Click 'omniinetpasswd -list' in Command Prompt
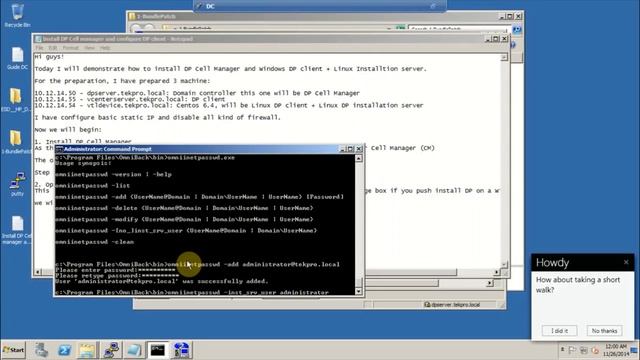This screenshot has width=640, height=360. point(92,185)
